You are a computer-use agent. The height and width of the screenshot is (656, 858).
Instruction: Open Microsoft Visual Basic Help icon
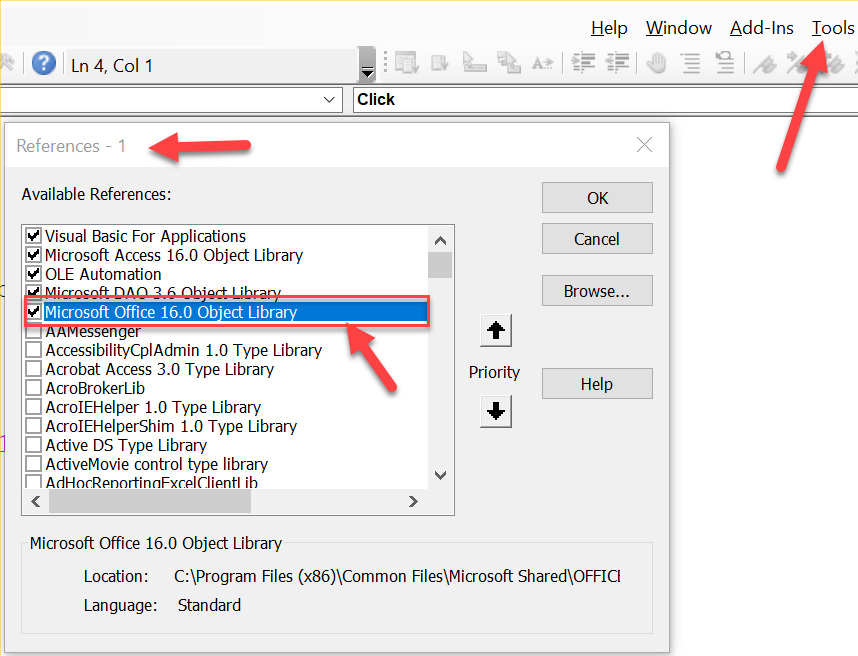43,63
